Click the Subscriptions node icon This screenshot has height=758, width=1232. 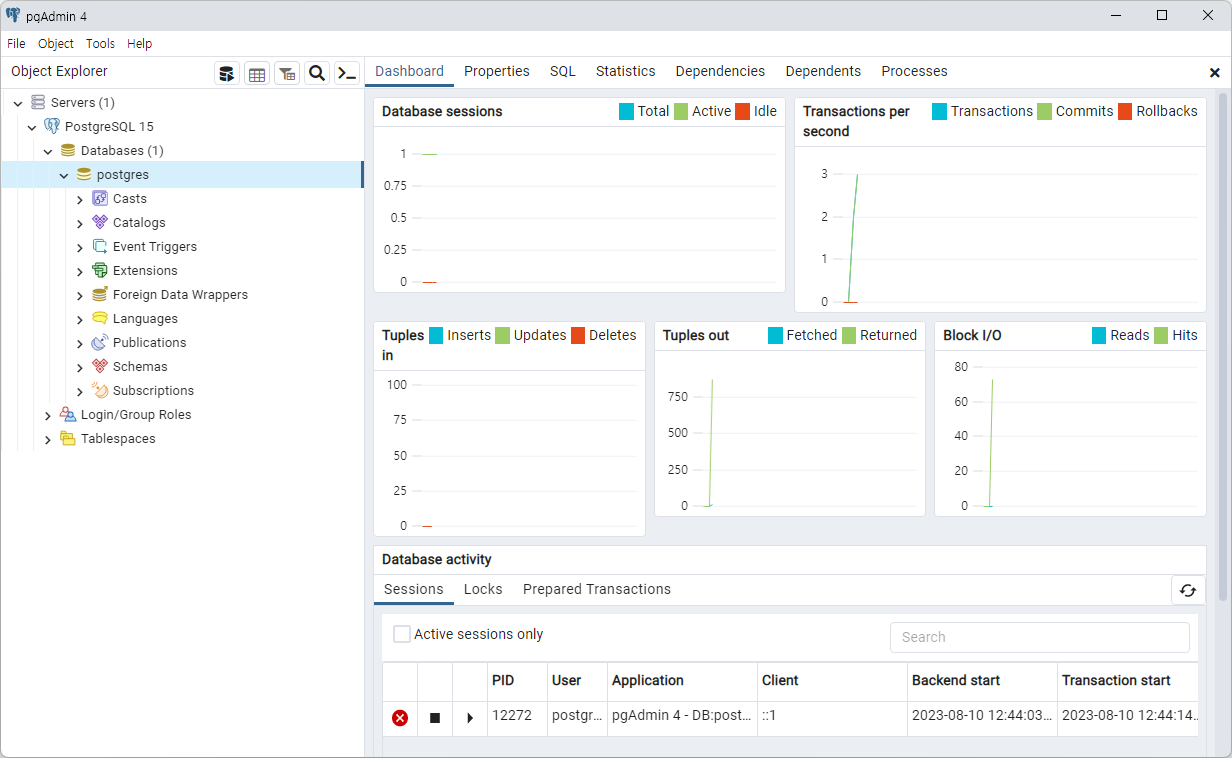click(100, 391)
